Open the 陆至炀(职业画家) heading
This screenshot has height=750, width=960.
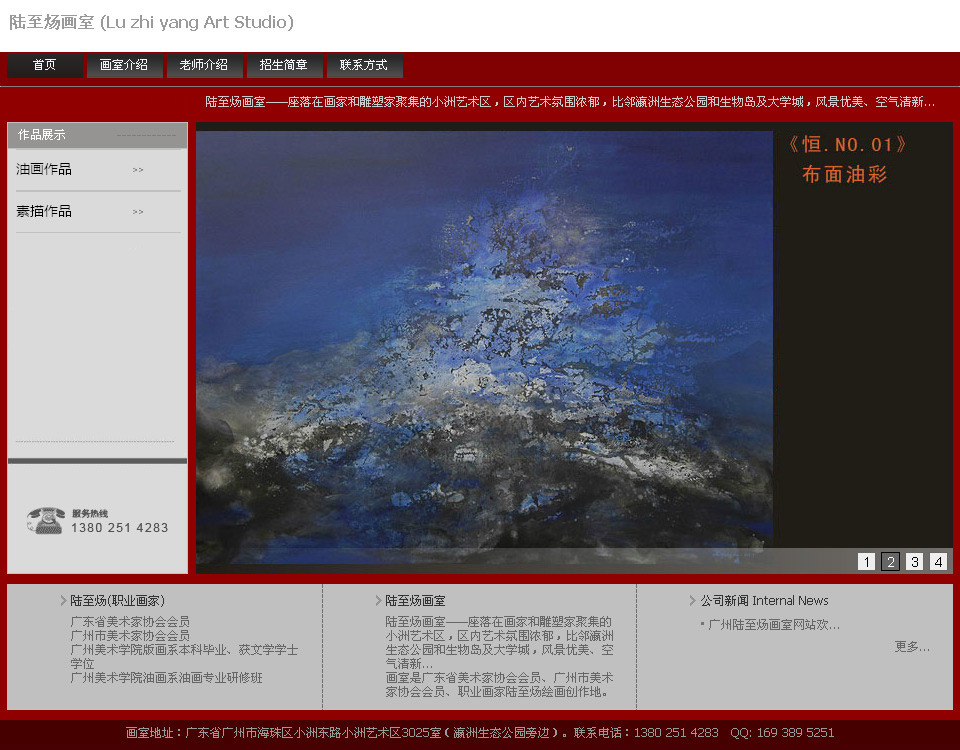[118, 601]
